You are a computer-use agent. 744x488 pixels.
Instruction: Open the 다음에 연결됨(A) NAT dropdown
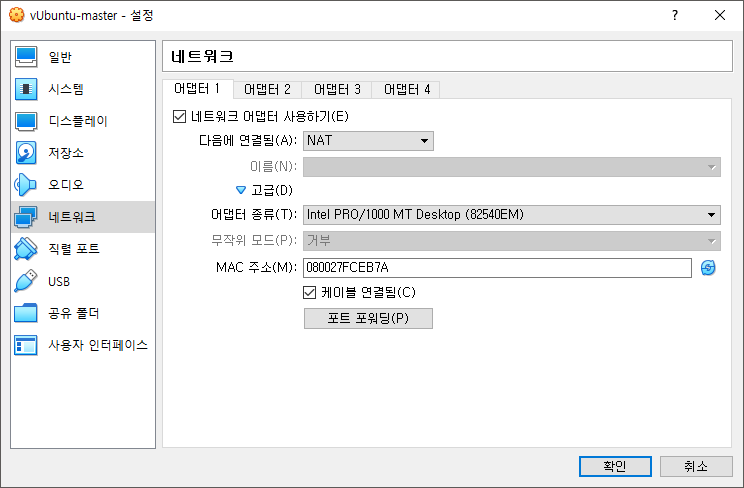tap(368, 141)
